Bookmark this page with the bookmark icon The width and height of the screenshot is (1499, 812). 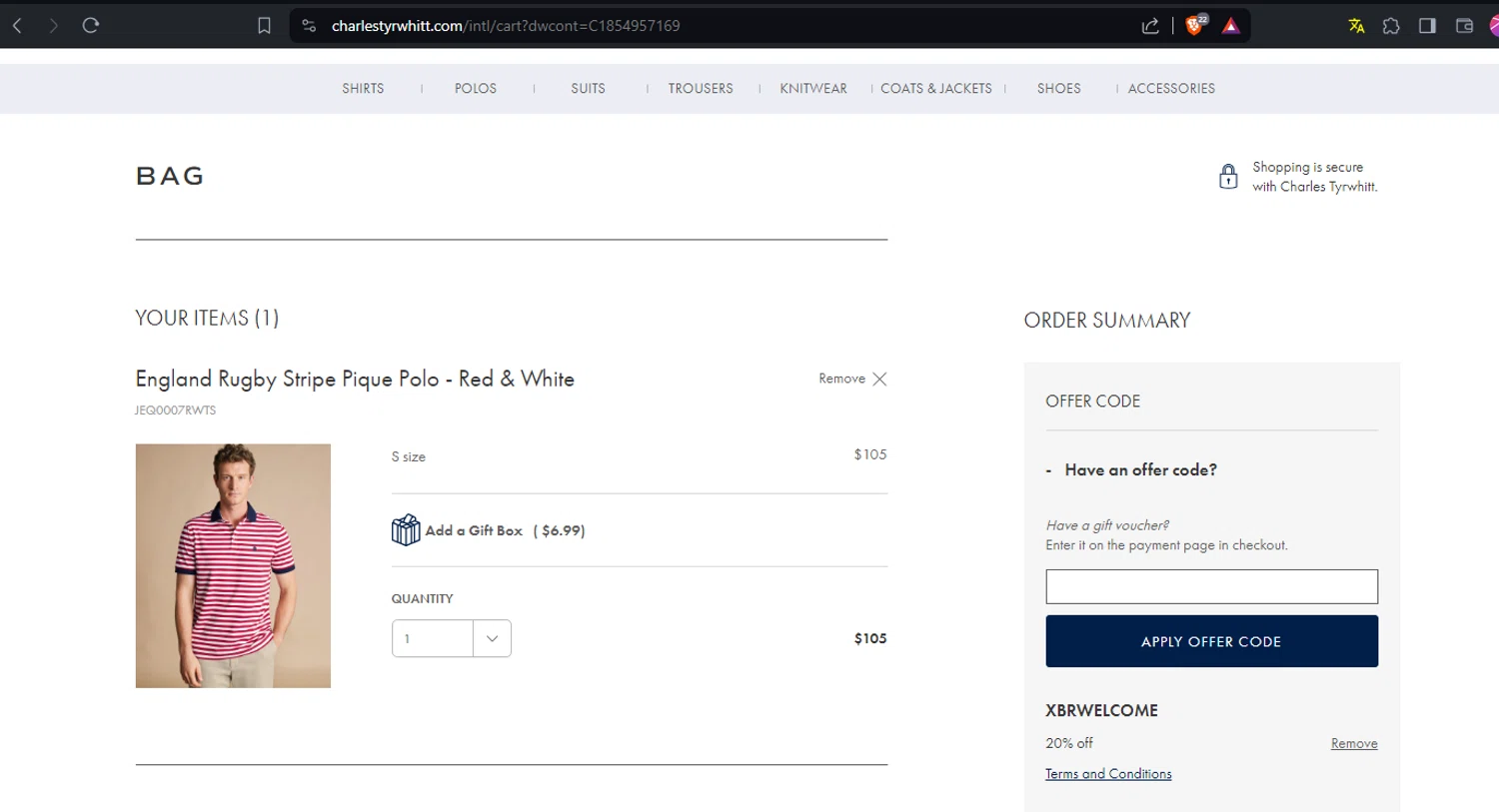pos(264,26)
